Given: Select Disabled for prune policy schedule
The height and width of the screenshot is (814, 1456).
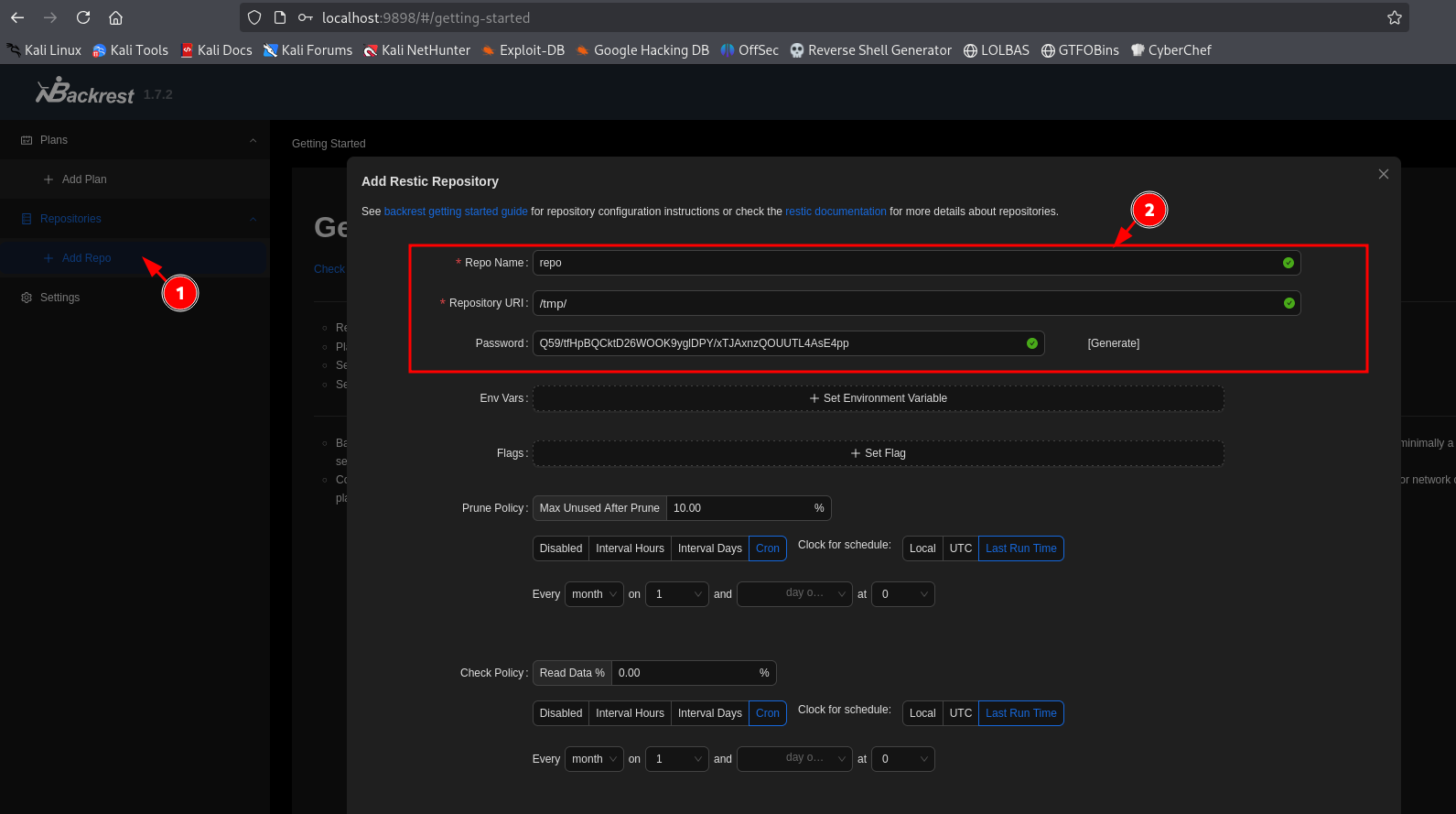Looking at the screenshot, I should click(560, 548).
